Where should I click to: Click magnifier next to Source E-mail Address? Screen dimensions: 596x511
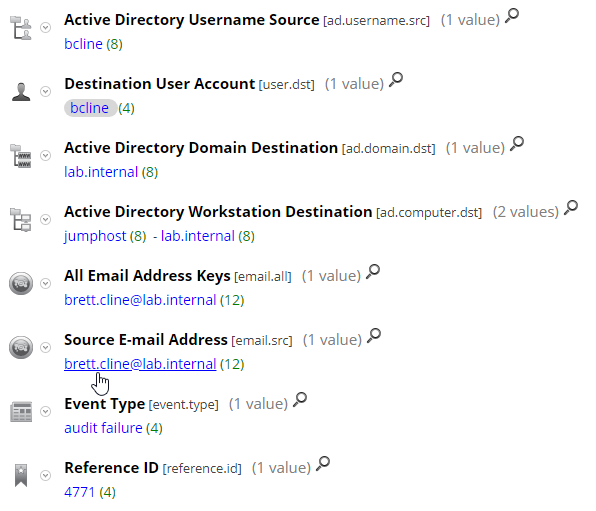(x=374, y=335)
